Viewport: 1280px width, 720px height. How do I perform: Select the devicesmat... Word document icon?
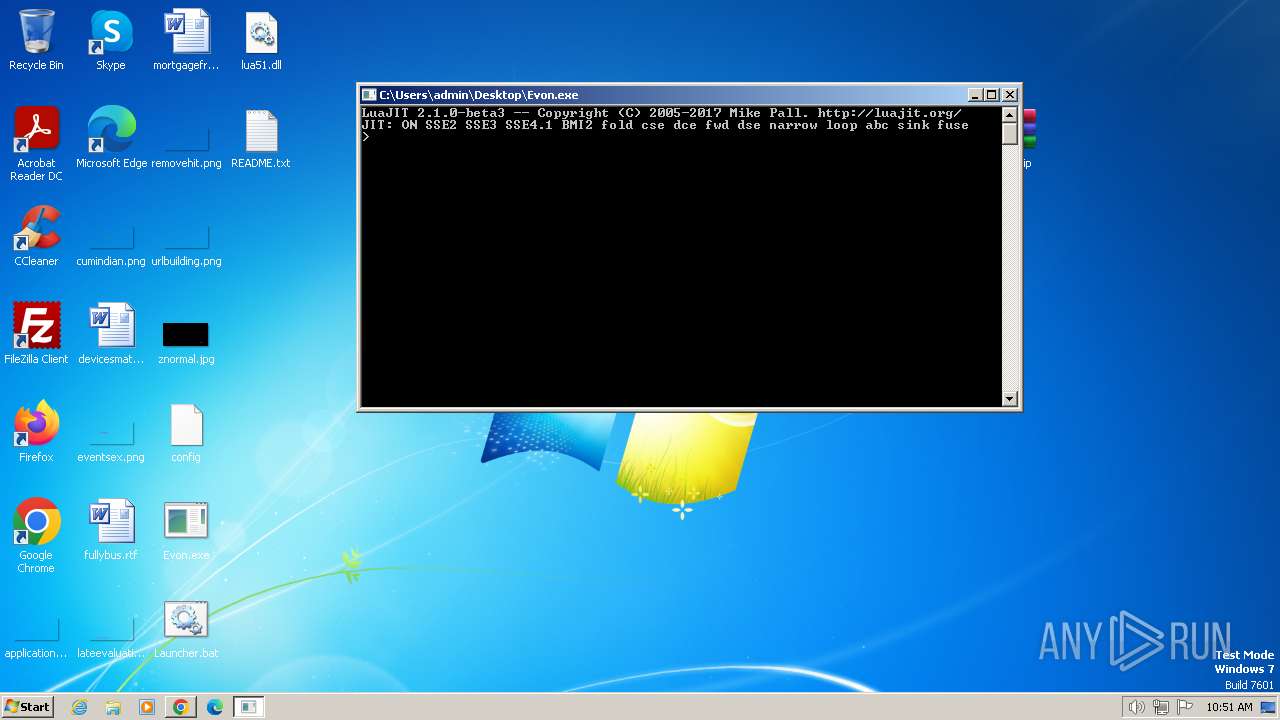click(111, 334)
